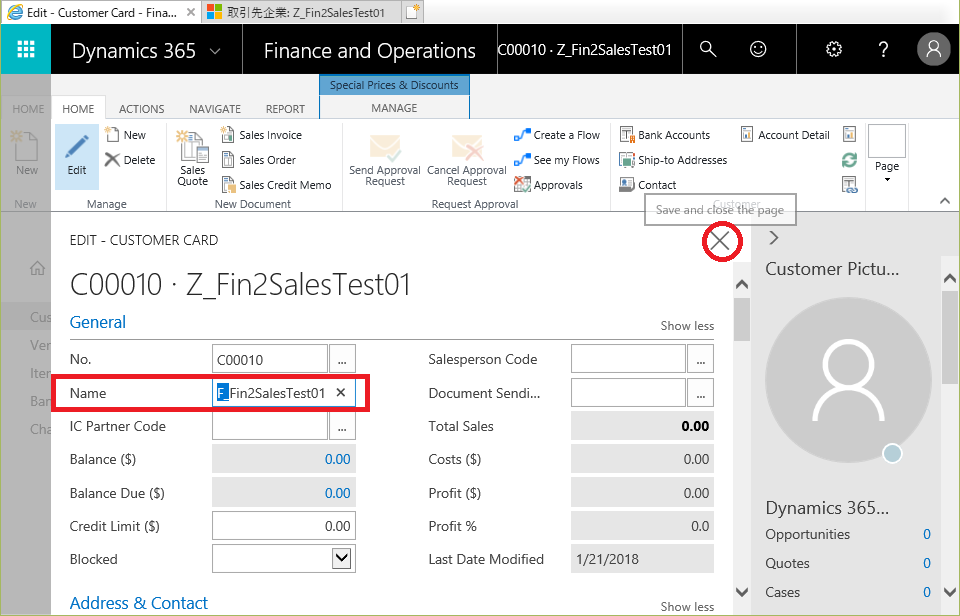Click the Salesperson Code input field

pyautogui.click(x=628, y=359)
